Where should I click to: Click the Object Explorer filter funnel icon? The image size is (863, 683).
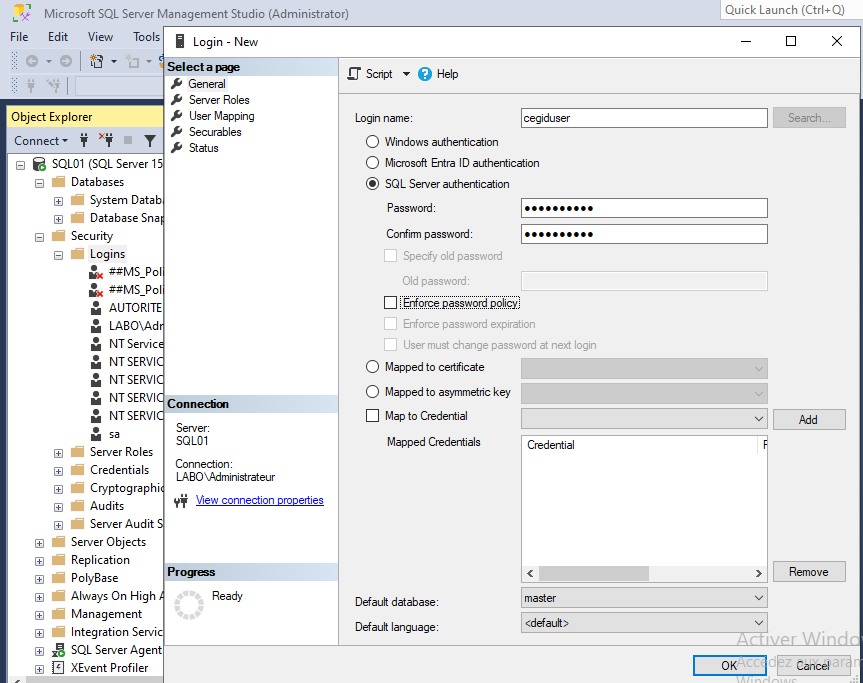coord(150,141)
